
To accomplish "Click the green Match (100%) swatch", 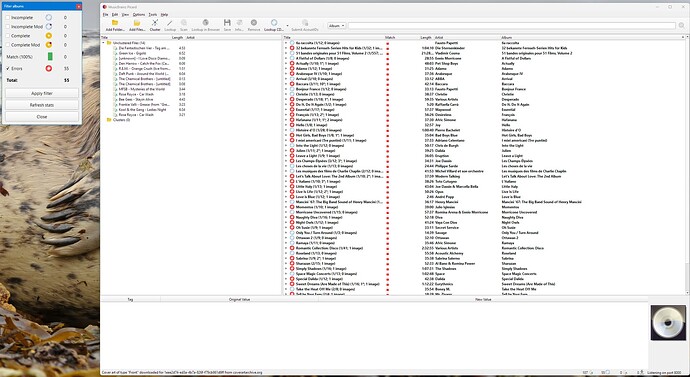I will [50, 57].
